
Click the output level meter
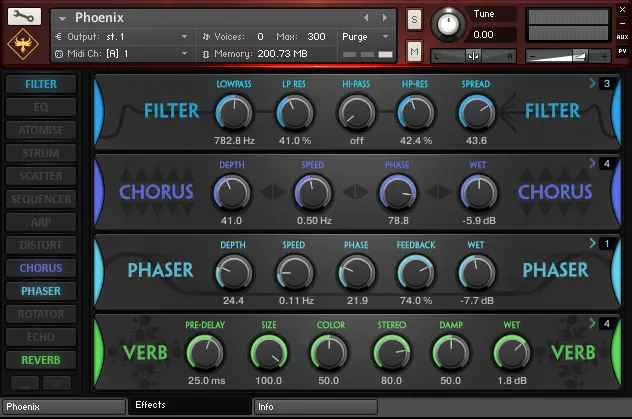pyautogui.click(x=568, y=25)
